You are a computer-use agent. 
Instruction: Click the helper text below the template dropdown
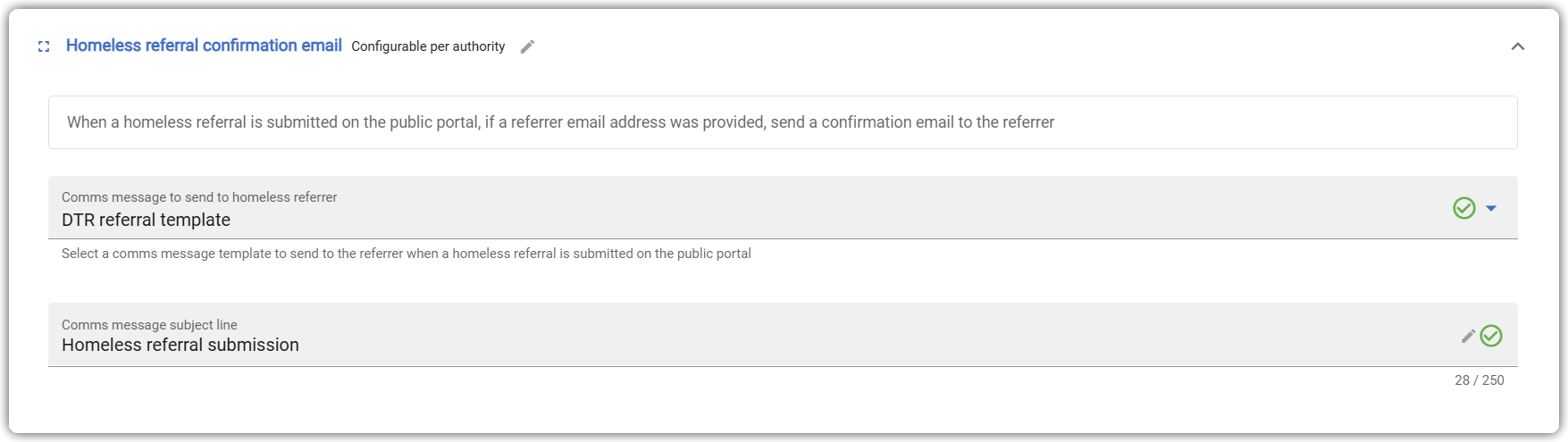(407, 254)
